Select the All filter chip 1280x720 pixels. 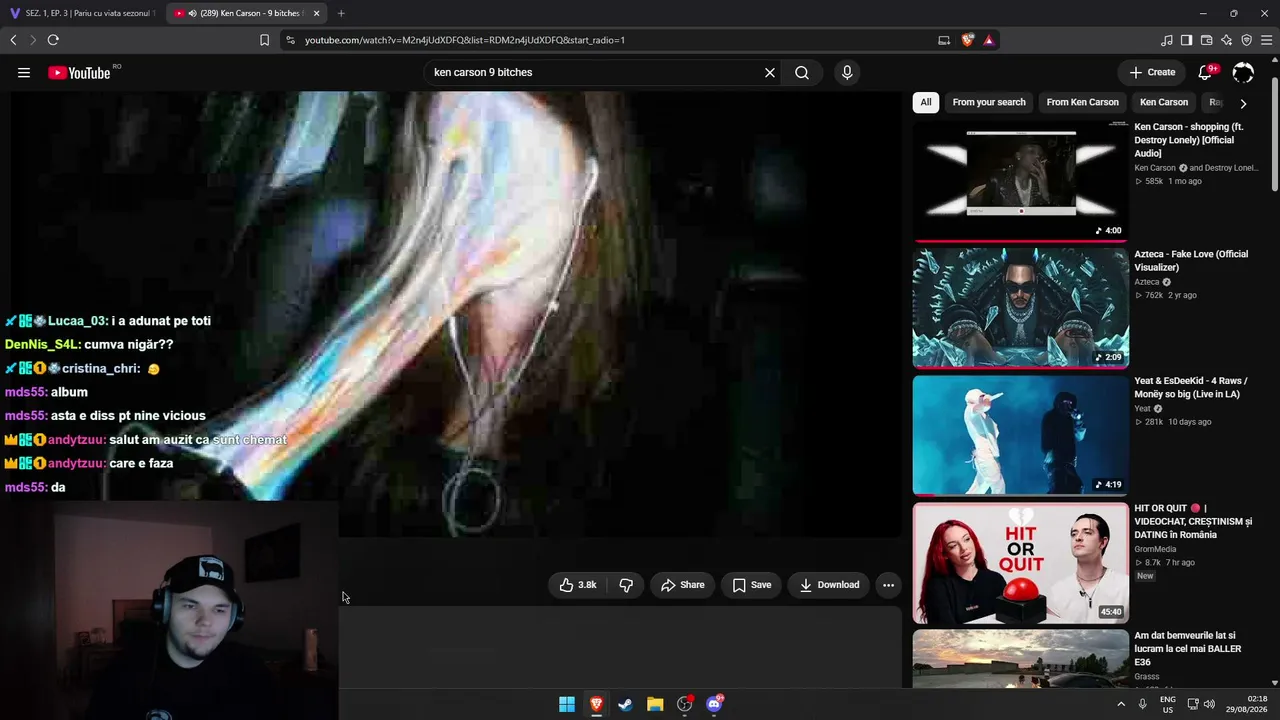(x=926, y=102)
